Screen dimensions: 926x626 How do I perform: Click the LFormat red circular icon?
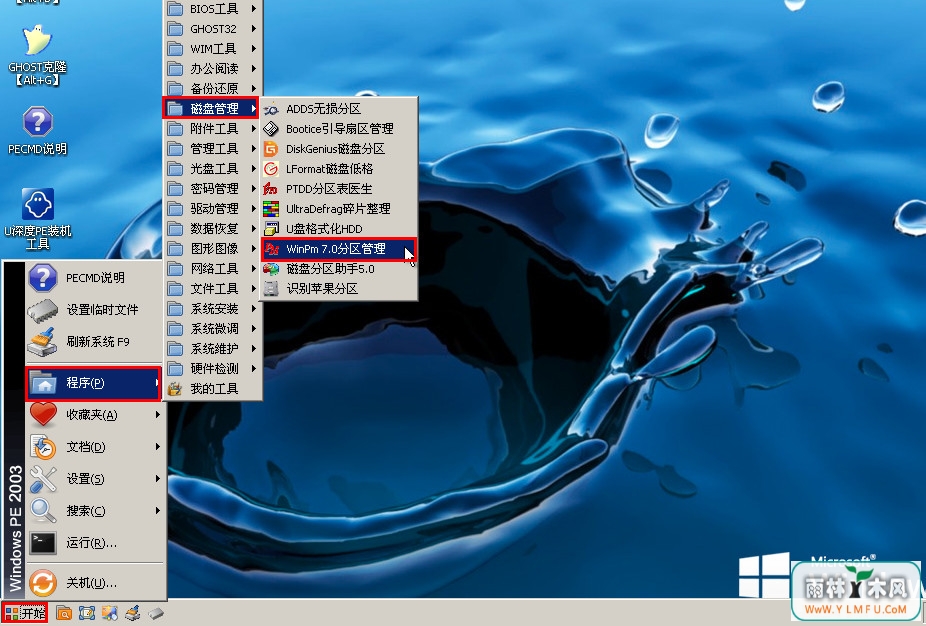(271, 169)
